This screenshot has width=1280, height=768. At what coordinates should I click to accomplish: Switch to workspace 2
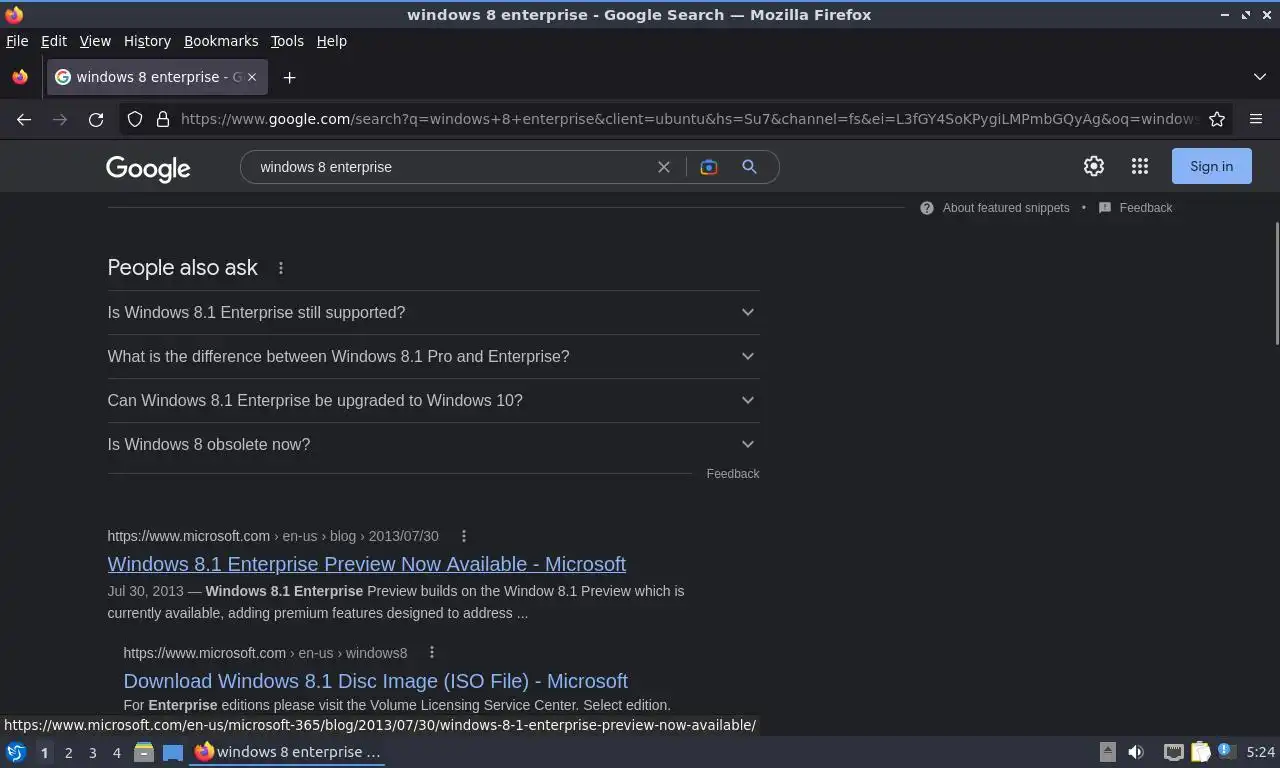(68, 752)
